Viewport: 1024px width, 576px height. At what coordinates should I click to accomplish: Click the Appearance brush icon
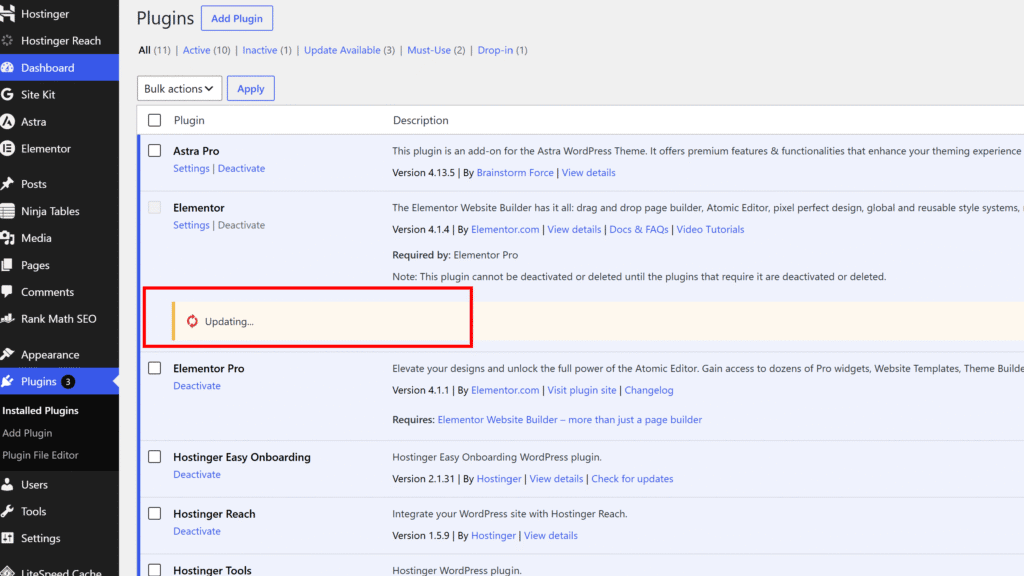tap(7, 354)
